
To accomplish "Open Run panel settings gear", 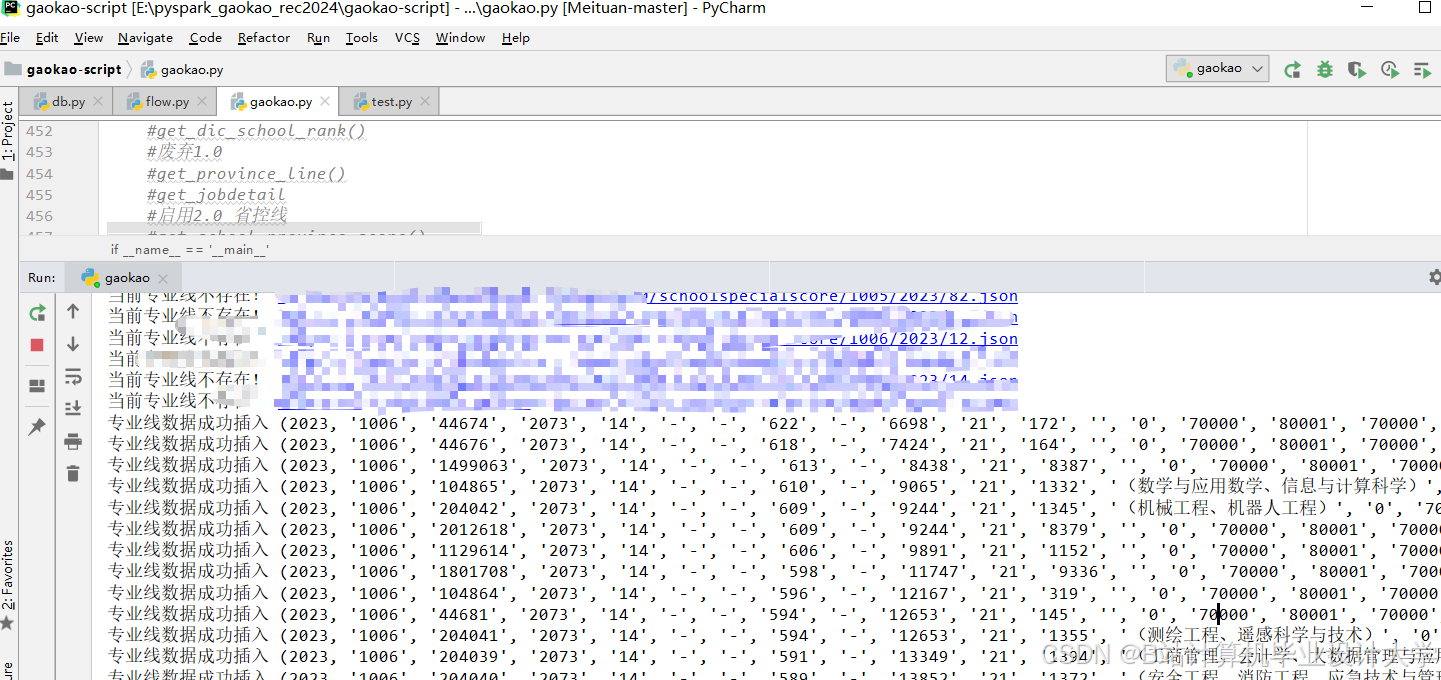I will [x=1434, y=277].
